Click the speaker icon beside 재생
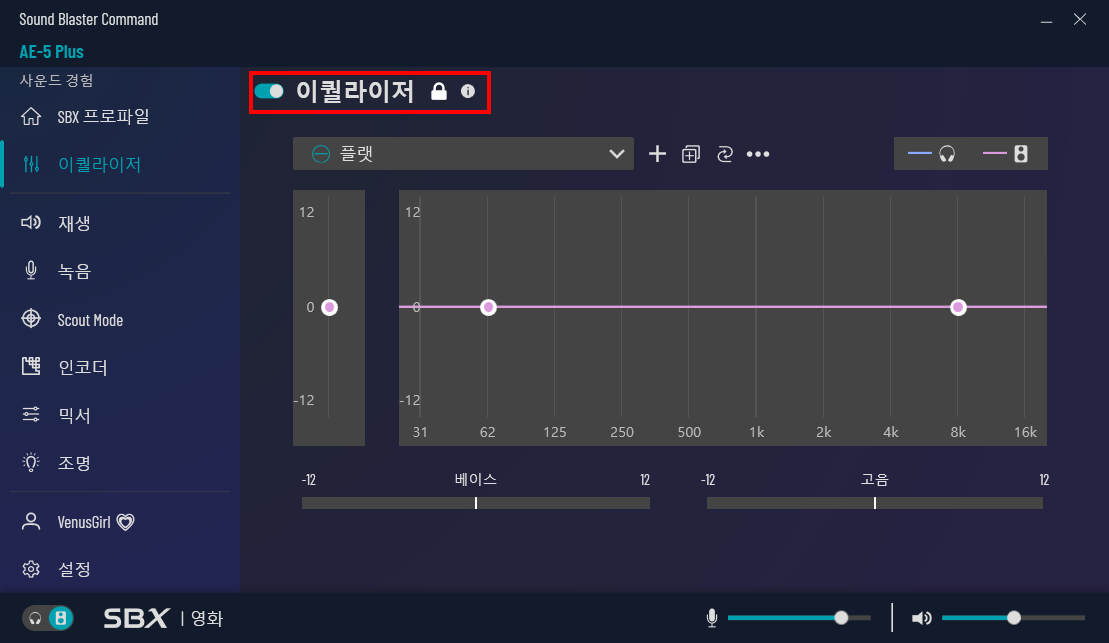The width and height of the screenshot is (1109, 643). 31,223
